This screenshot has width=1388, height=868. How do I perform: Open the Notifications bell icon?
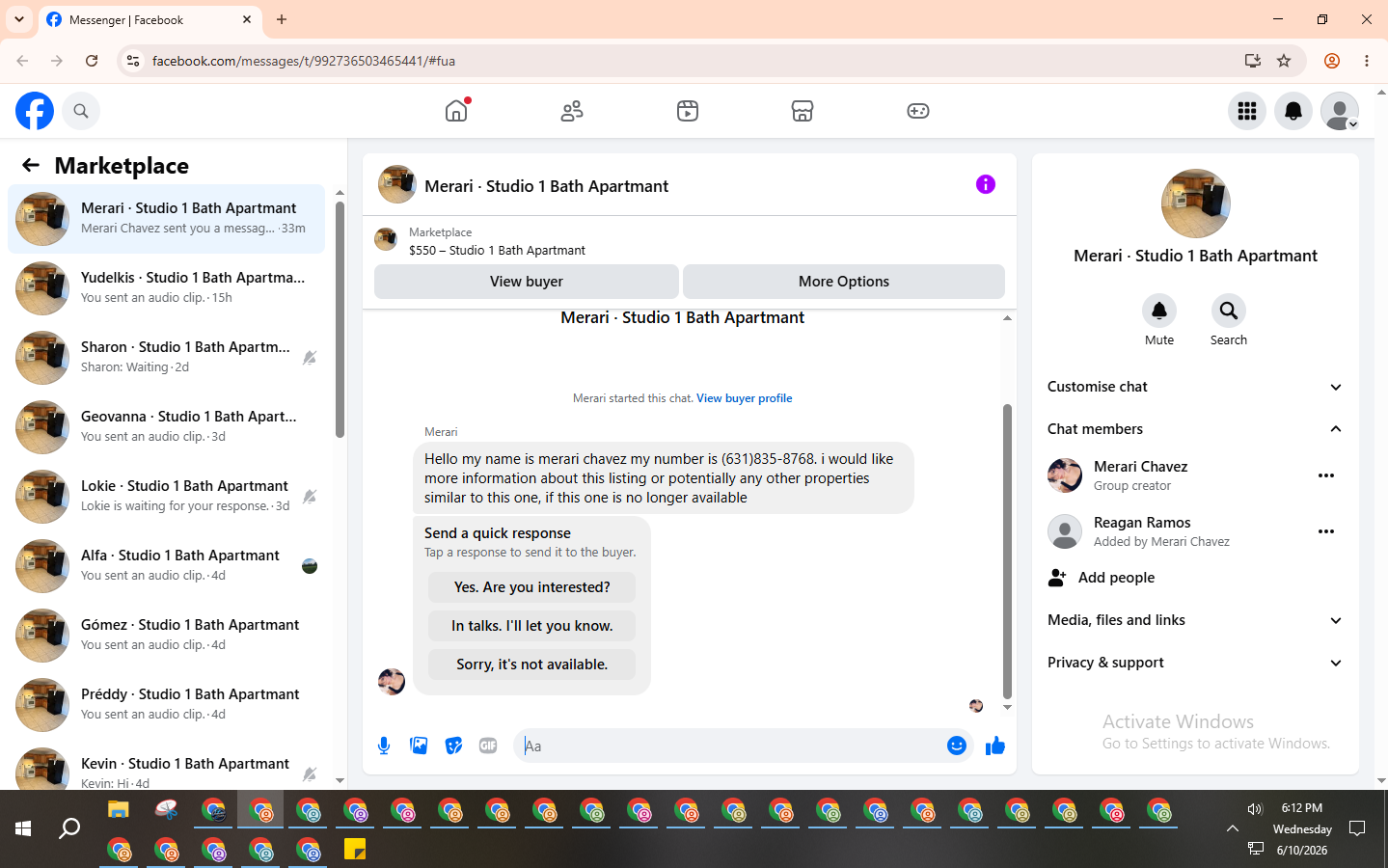coord(1293,111)
